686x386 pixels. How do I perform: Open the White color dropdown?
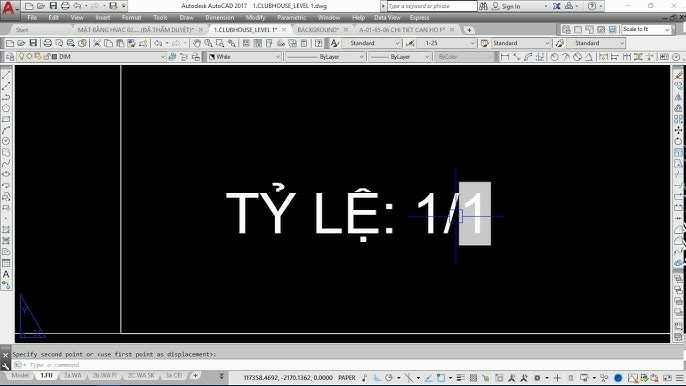[x=277, y=57]
